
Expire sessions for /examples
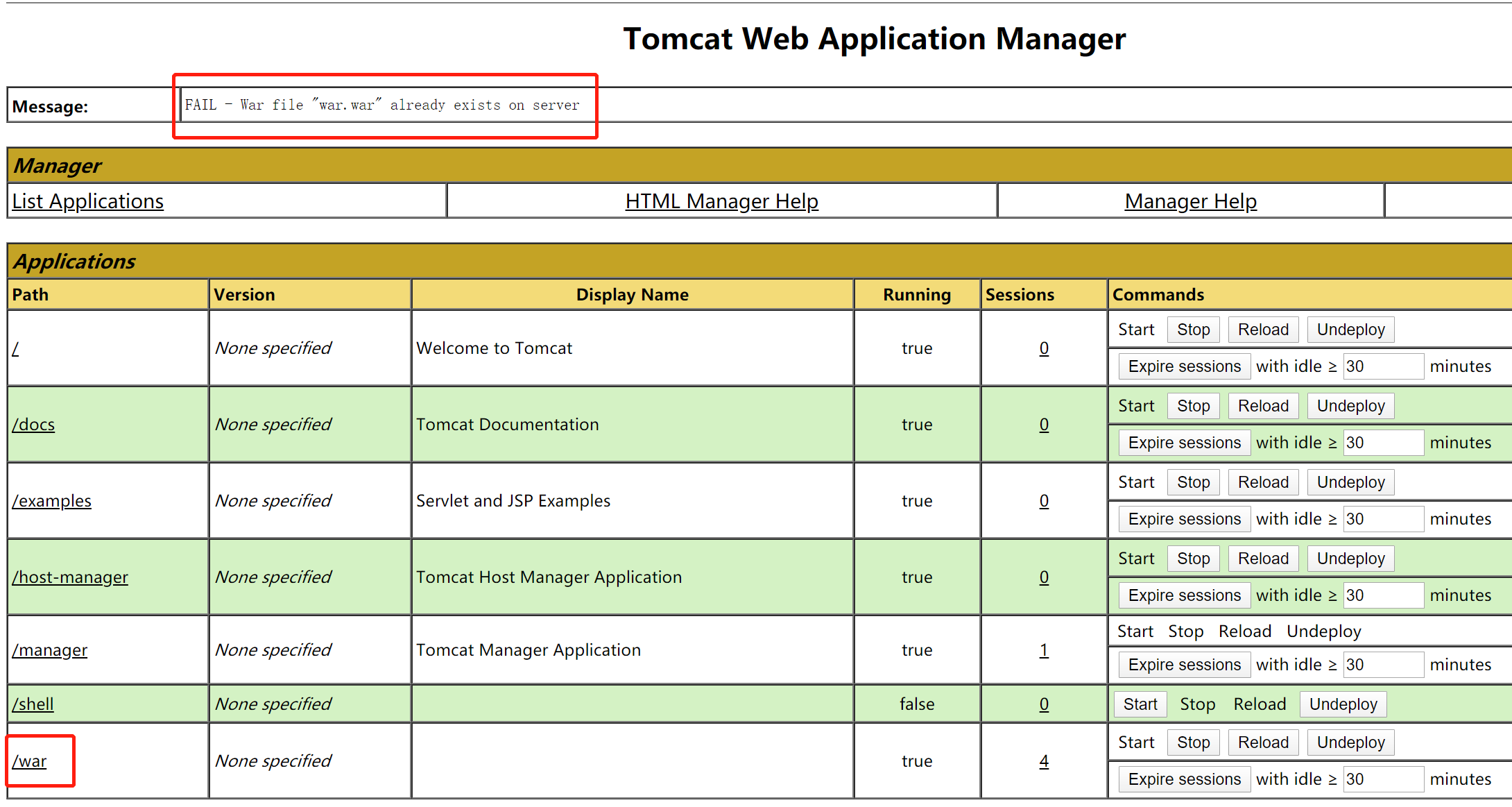tap(1184, 519)
